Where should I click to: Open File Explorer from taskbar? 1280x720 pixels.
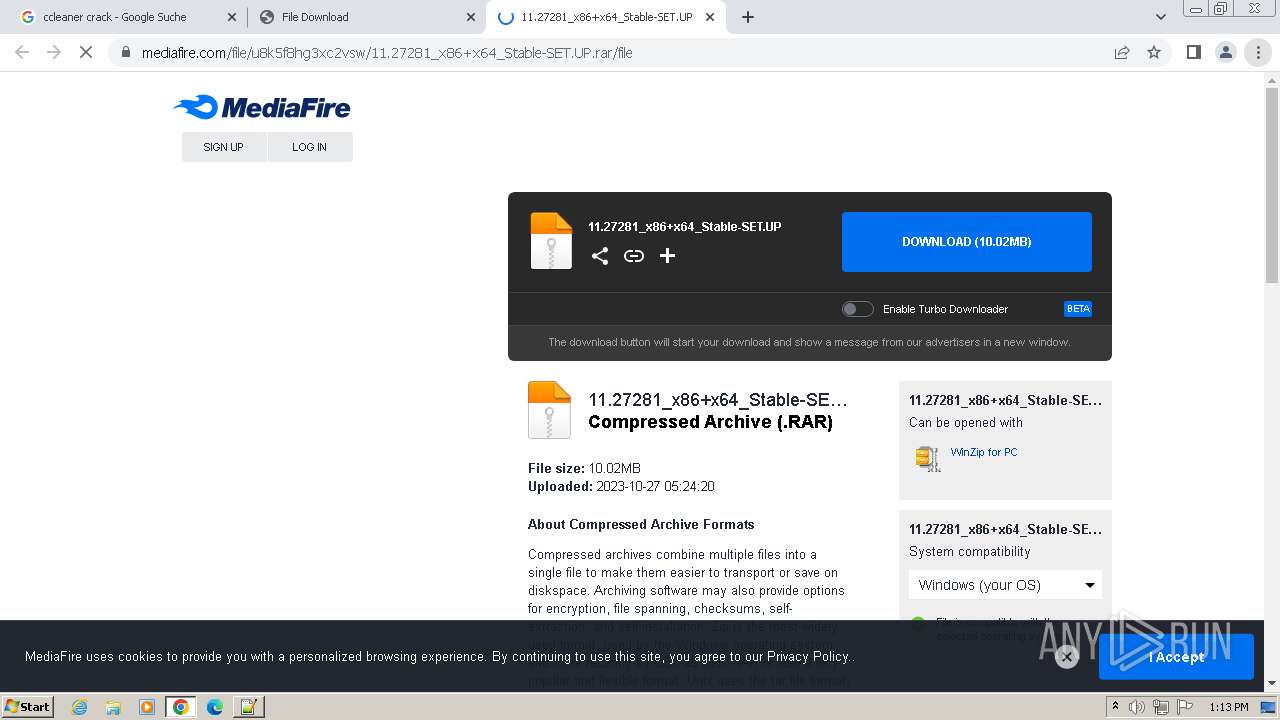tap(113, 707)
